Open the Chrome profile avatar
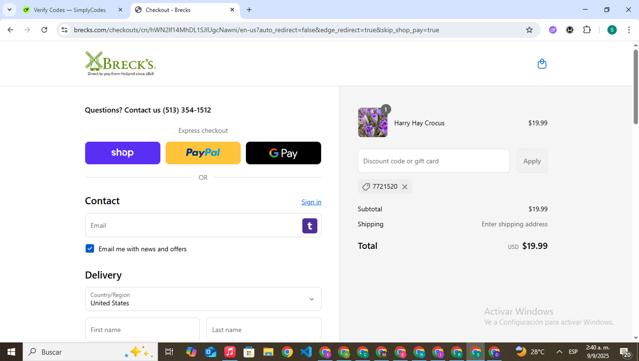This screenshot has height=361, width=639. [612, 30]
